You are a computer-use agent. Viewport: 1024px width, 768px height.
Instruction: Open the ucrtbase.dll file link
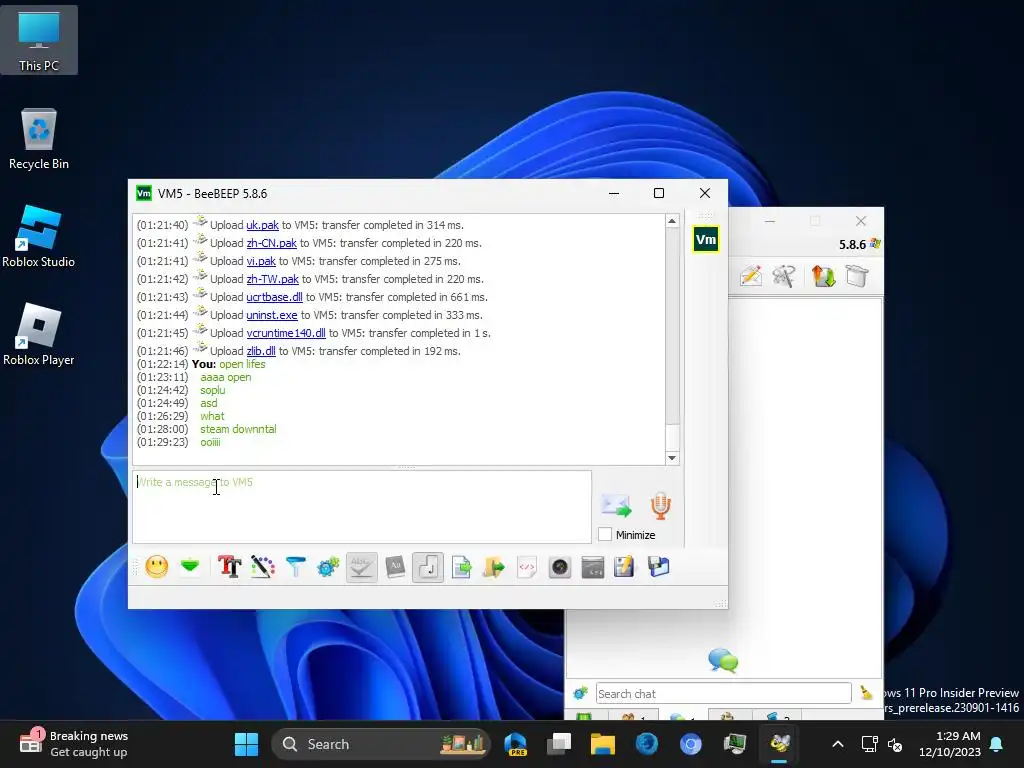pyautogui.click(x=274, y=296)
